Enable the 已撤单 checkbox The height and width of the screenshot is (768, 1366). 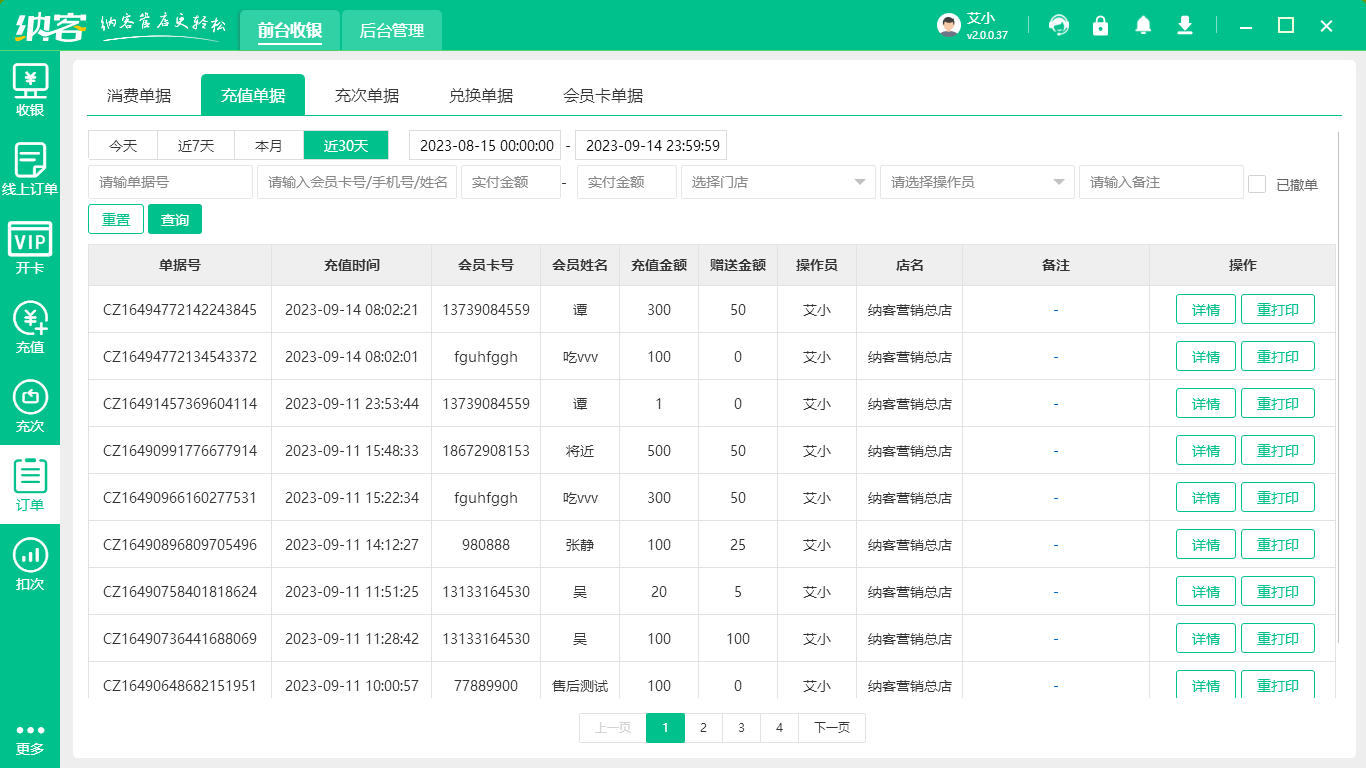click(1257, 182)
